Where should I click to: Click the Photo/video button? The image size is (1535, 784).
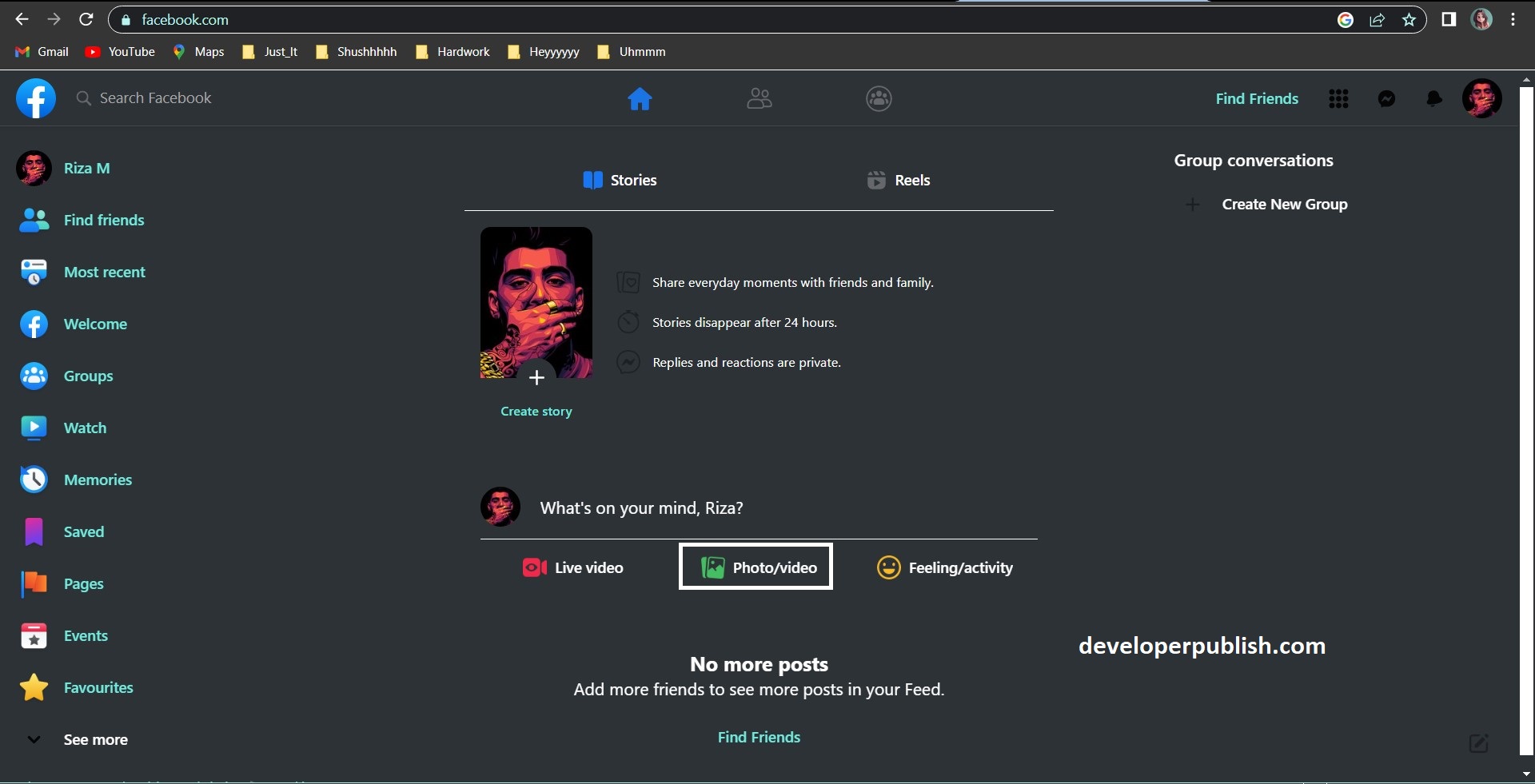[x=756, y=567]
